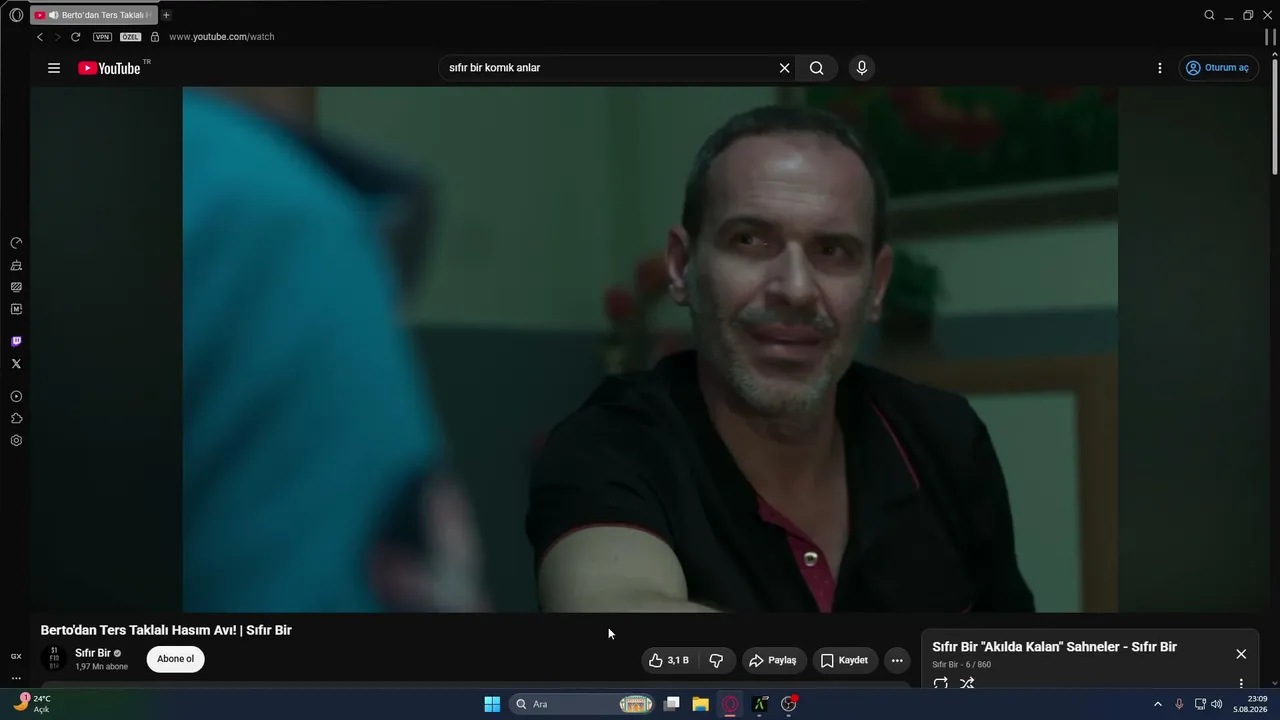Open YouTube settings three-dot menu
The width and height of the screenshot is (1280, 720).
click(1160, 68)
